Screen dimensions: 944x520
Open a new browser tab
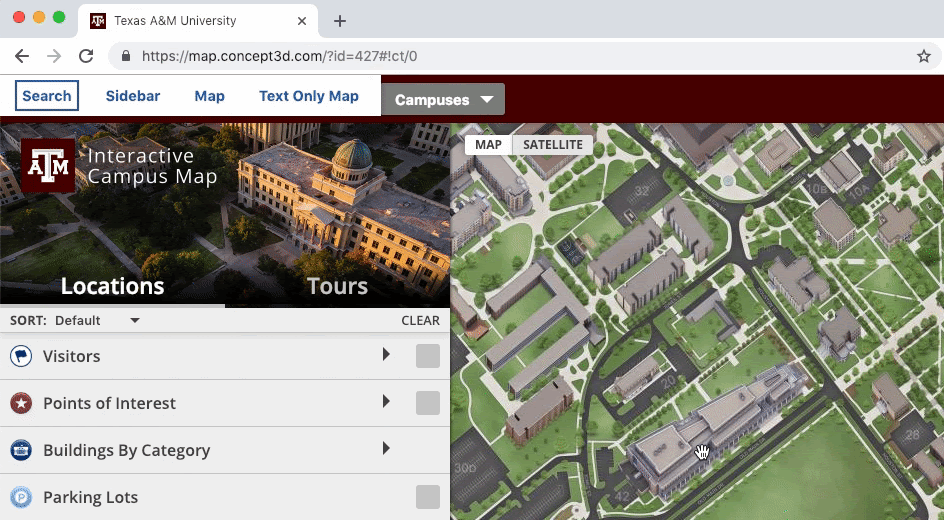[x=340, y=21]
